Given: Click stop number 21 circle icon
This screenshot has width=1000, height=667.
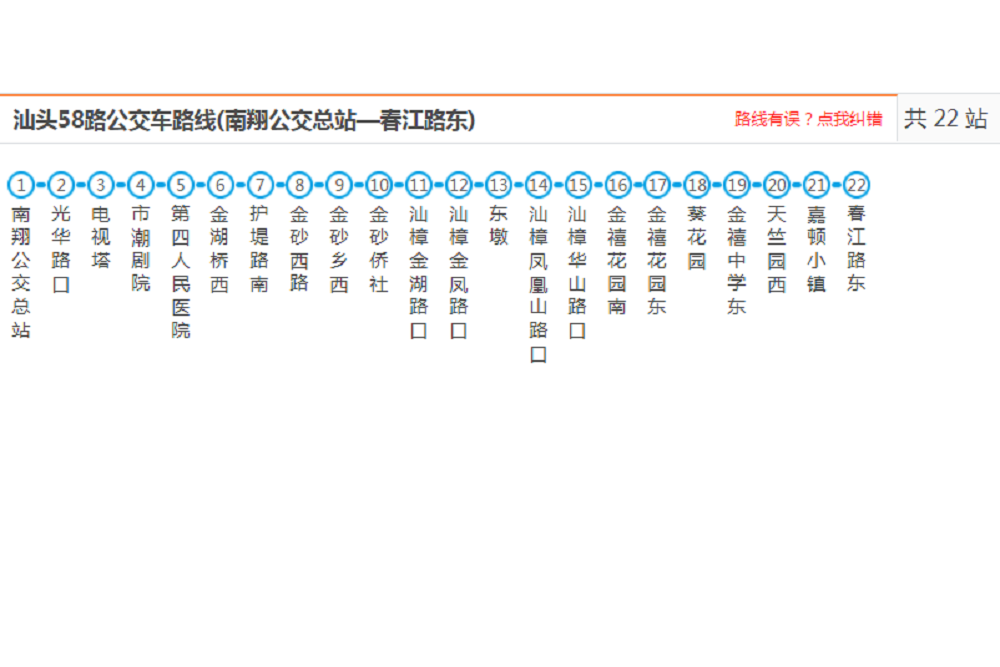Looking at the screenshot, I should [x=816, y=185].
